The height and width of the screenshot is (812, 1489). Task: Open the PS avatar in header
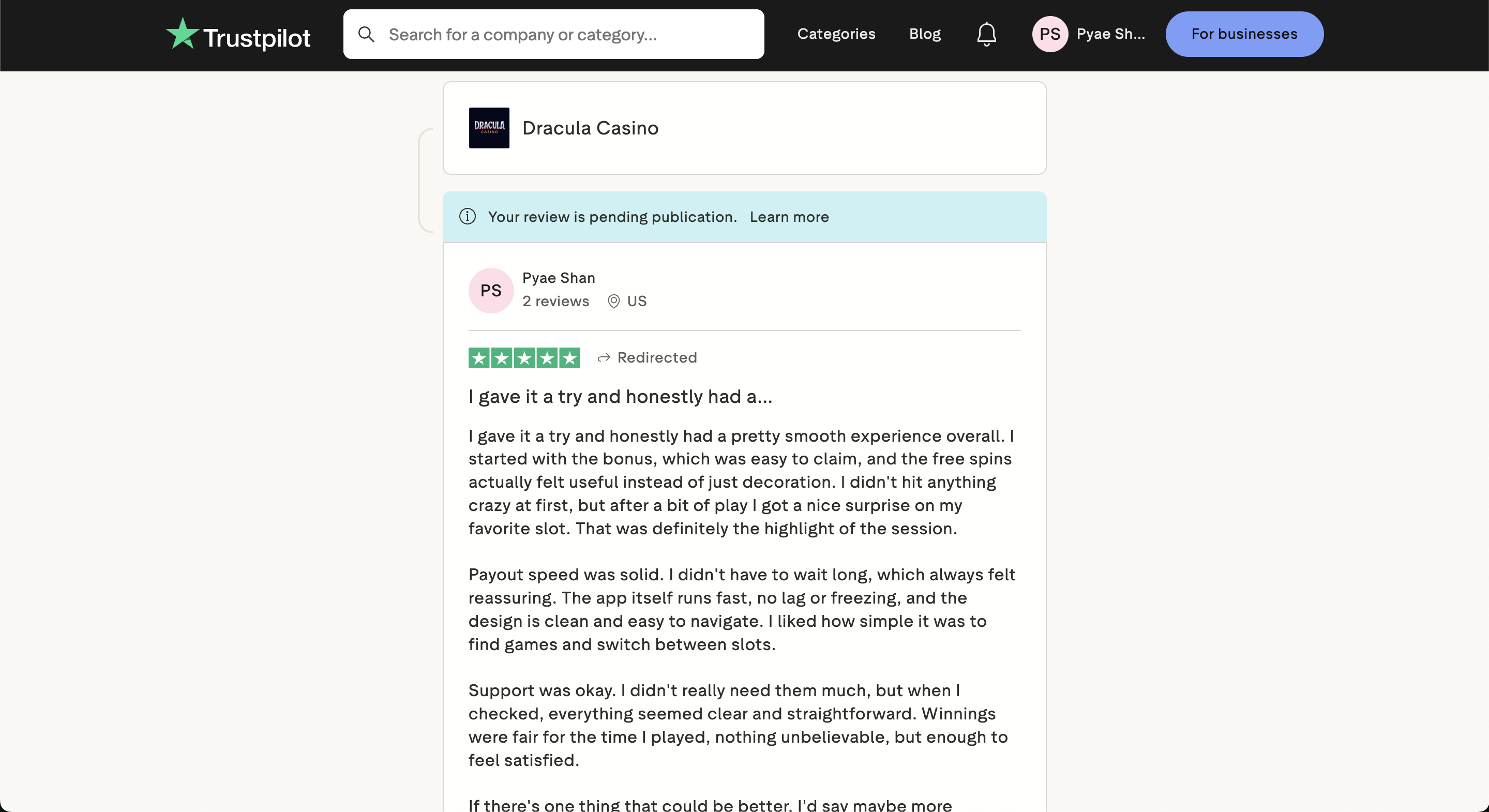click(1050, 34)
